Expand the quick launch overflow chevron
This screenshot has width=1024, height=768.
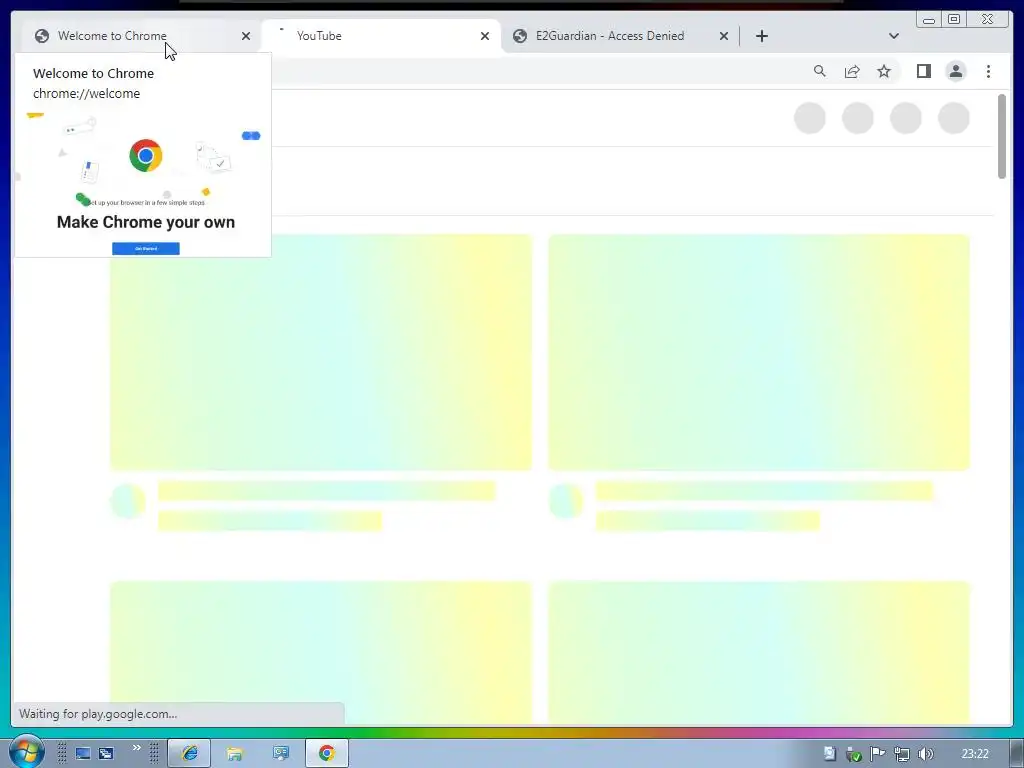tap(136, 748)
